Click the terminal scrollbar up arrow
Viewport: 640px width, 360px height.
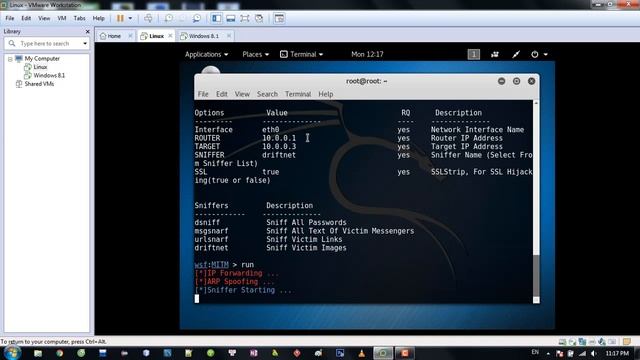(536, 103)
